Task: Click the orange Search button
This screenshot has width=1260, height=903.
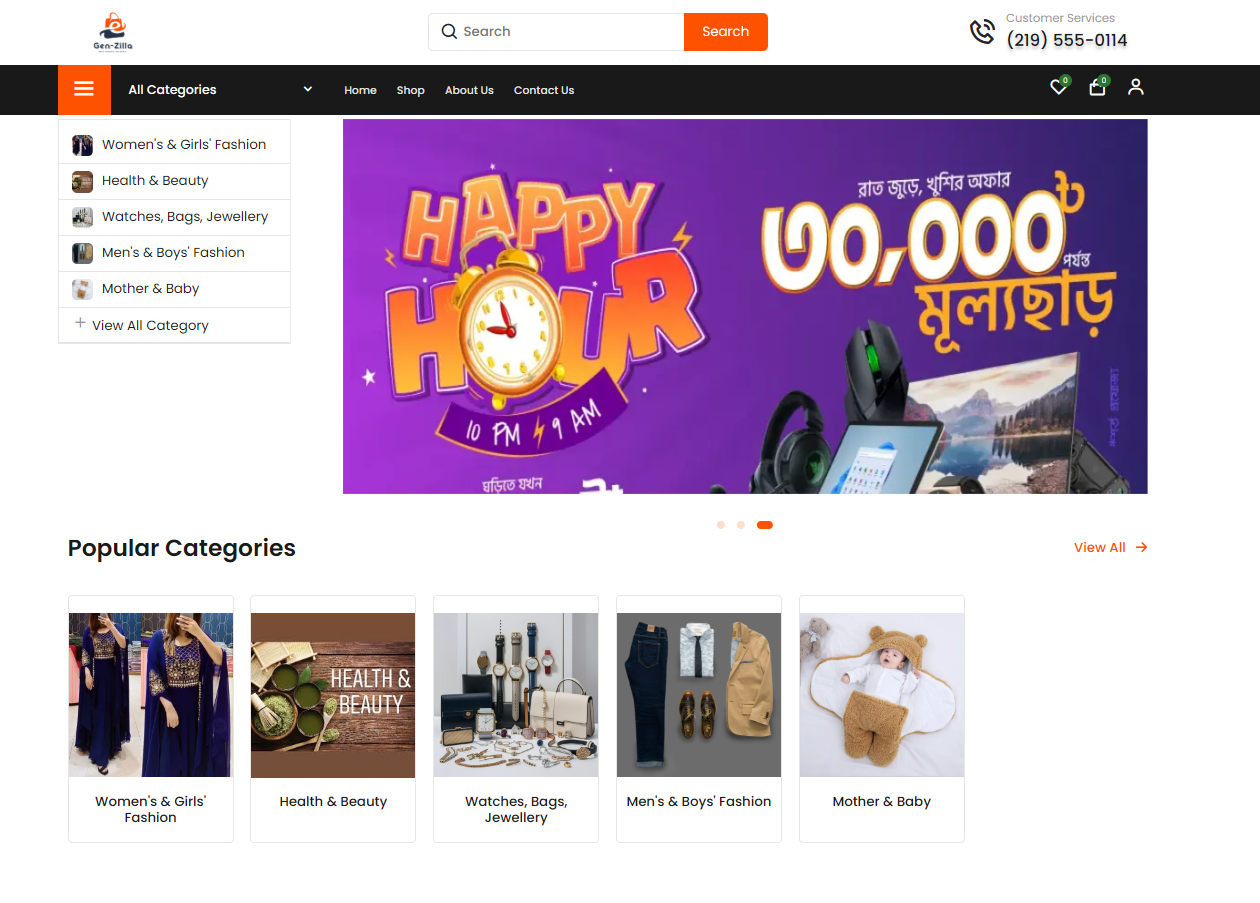Action: [x=726, y=32]
